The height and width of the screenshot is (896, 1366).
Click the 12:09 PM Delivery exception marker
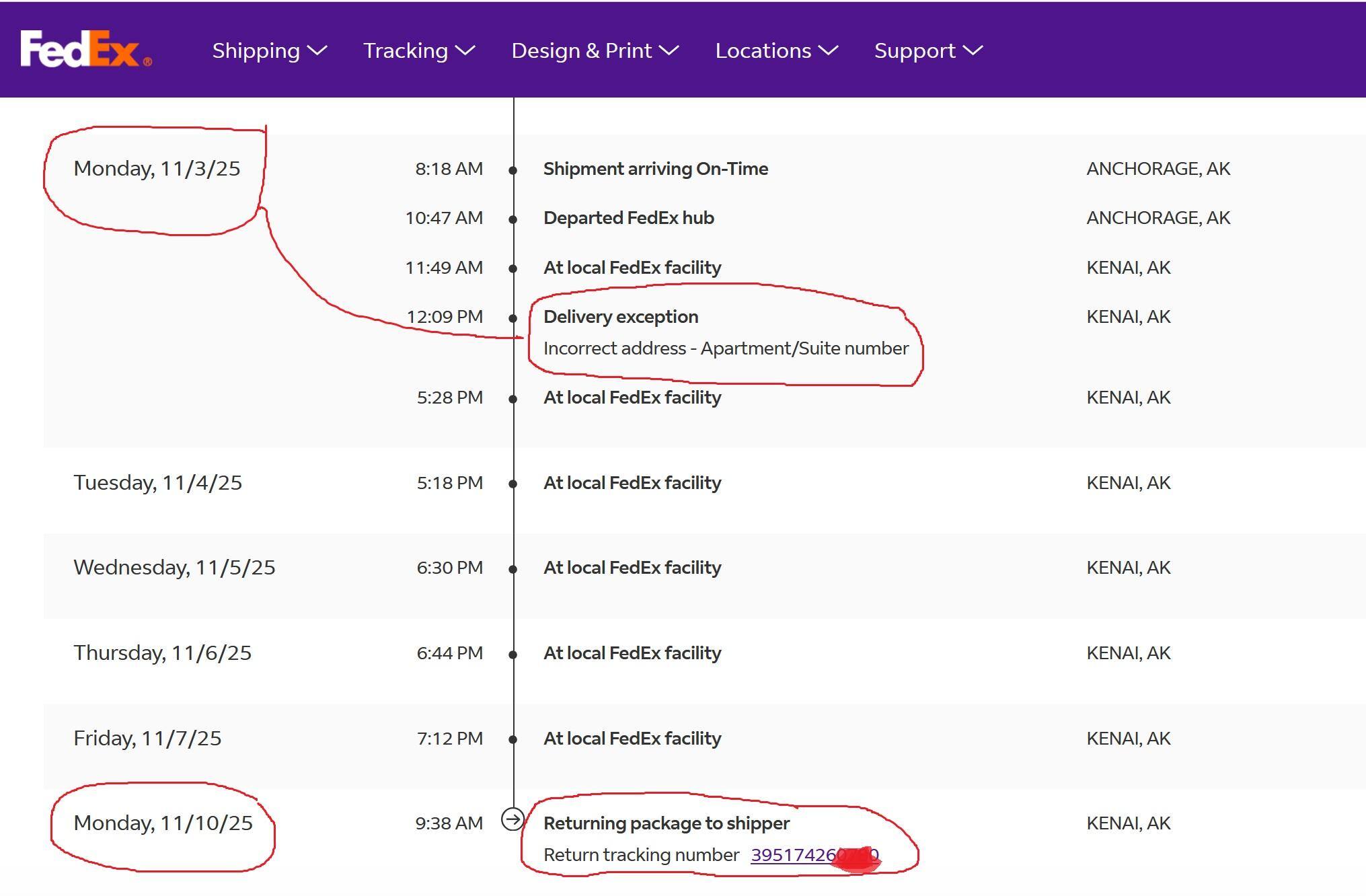513,318
